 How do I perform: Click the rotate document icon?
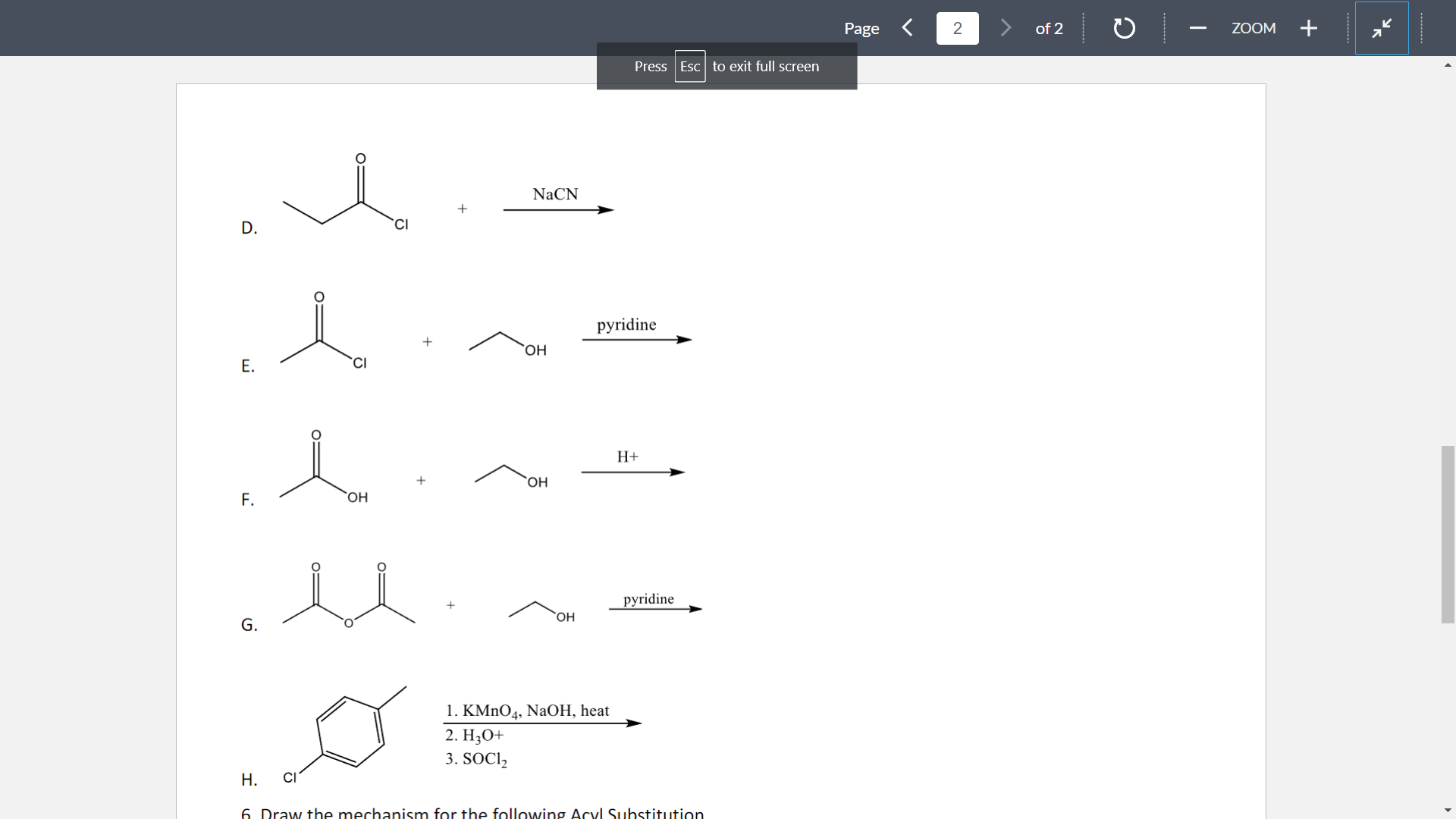pos(1124,28)
